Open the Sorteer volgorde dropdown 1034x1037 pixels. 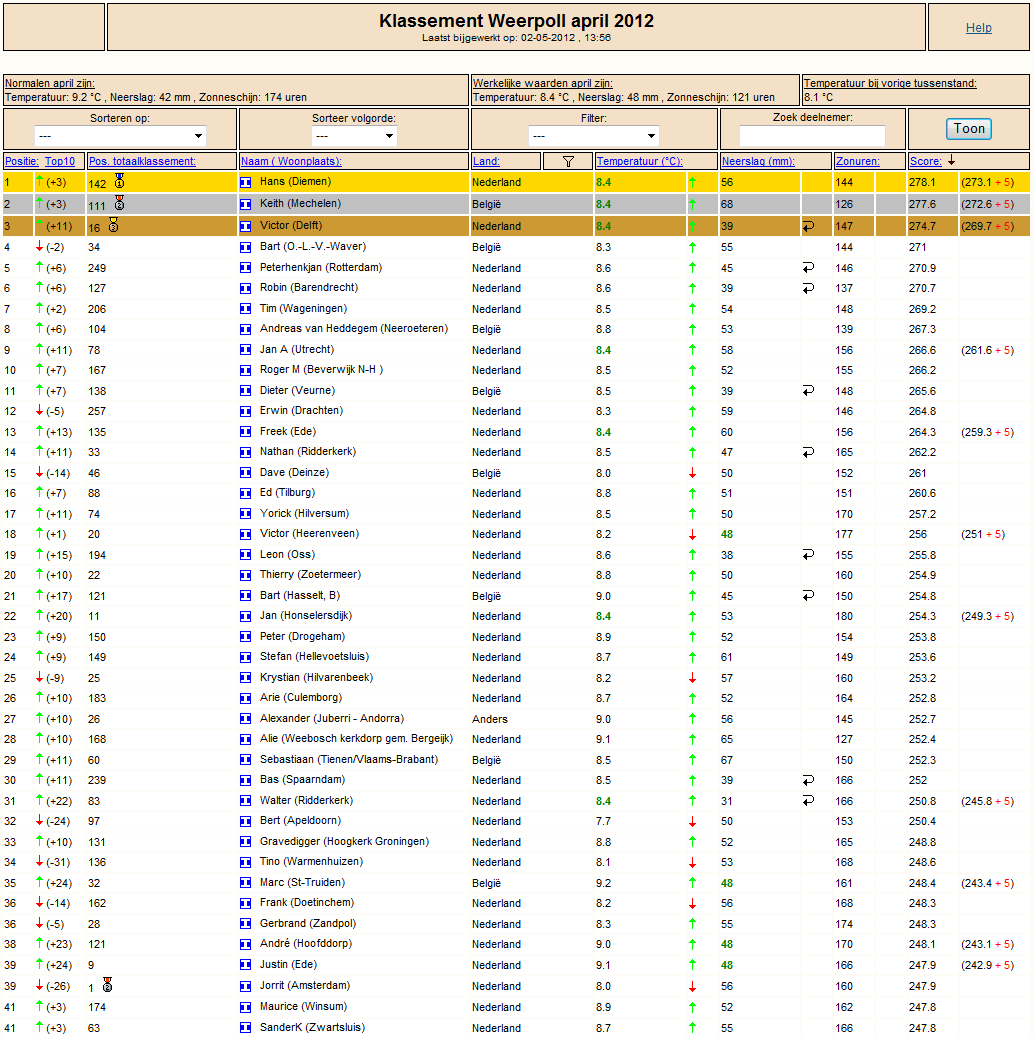tap(354, 136)
